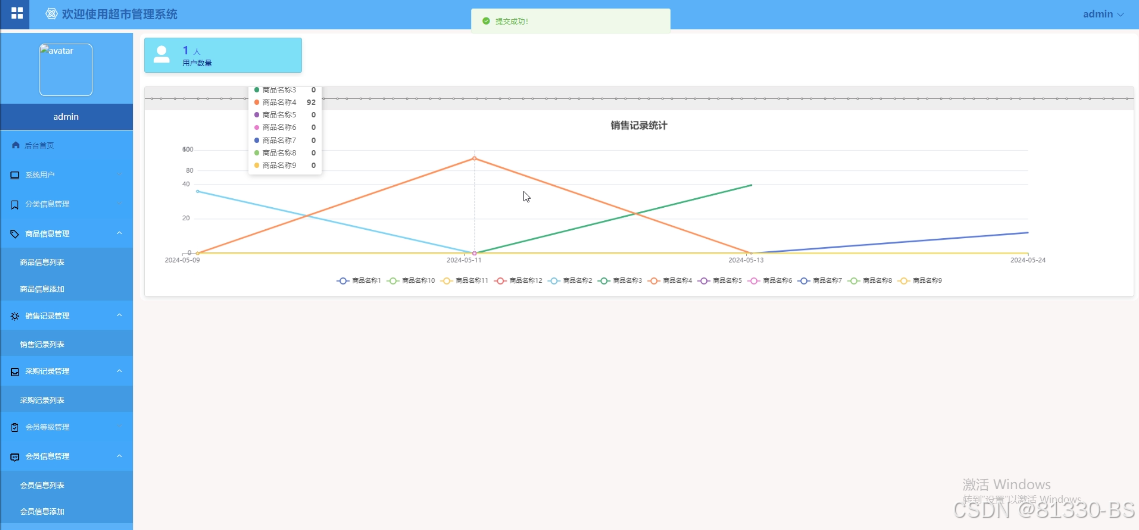Expand the 分类信息管理 menu with its chevron
Screen dimensions: 1139x530
(119, 205)
